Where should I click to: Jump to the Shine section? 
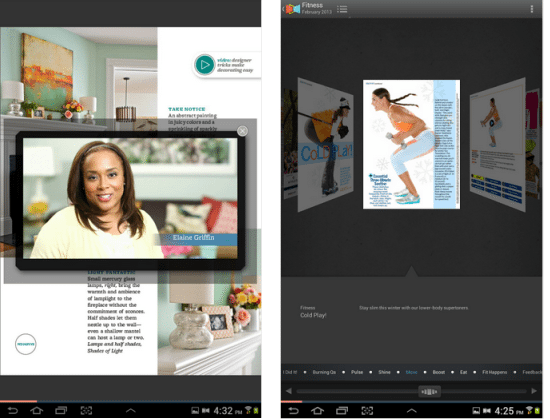[384, 372]
